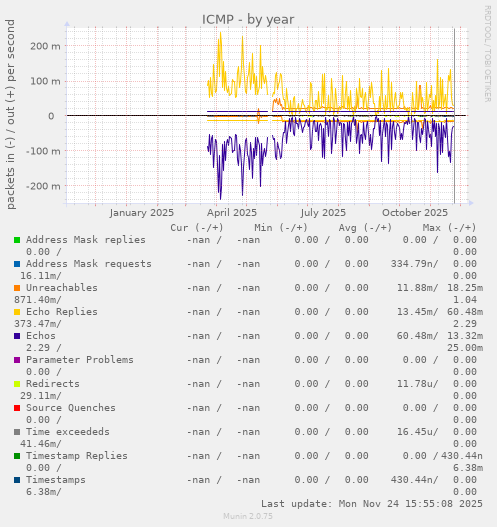Click the Timestamps navy swatch
This screenshot has height=527, width=497.
17,480
